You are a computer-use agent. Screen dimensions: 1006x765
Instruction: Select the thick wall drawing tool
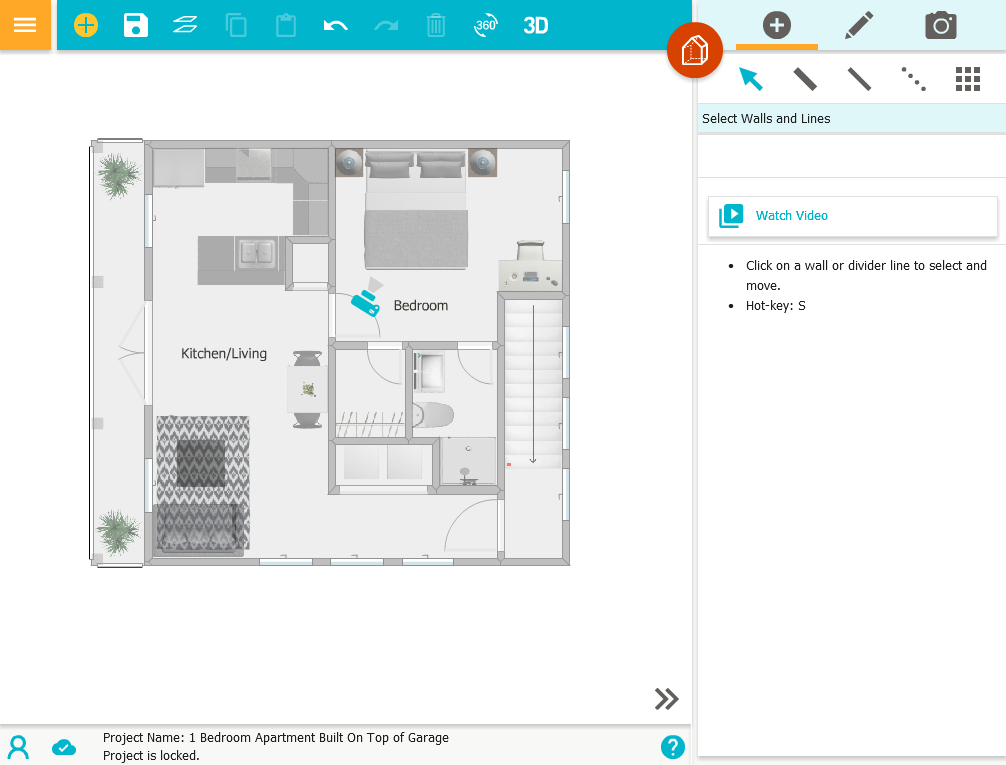[x=805, y=79]
